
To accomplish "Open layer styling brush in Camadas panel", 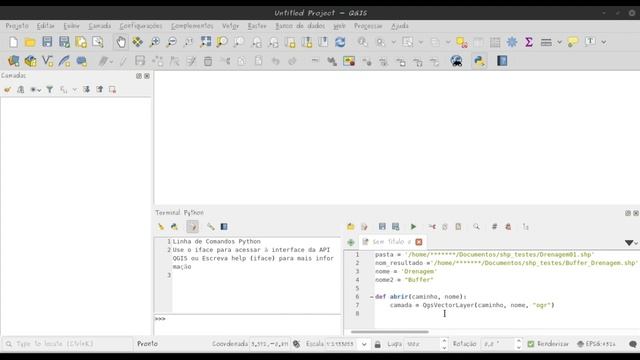I will click(7, 89).
